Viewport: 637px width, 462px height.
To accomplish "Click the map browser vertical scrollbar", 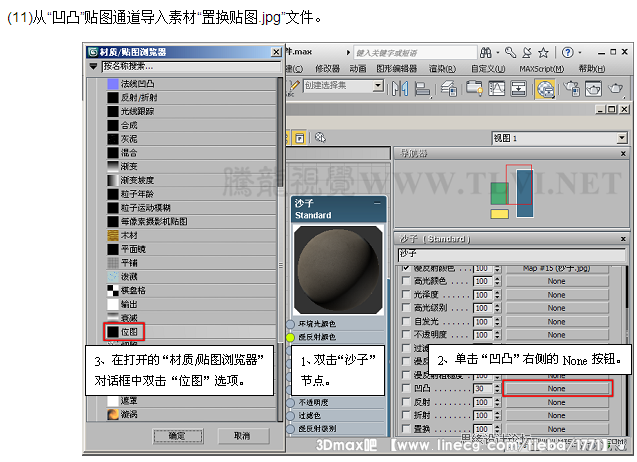I will point(280,249).
